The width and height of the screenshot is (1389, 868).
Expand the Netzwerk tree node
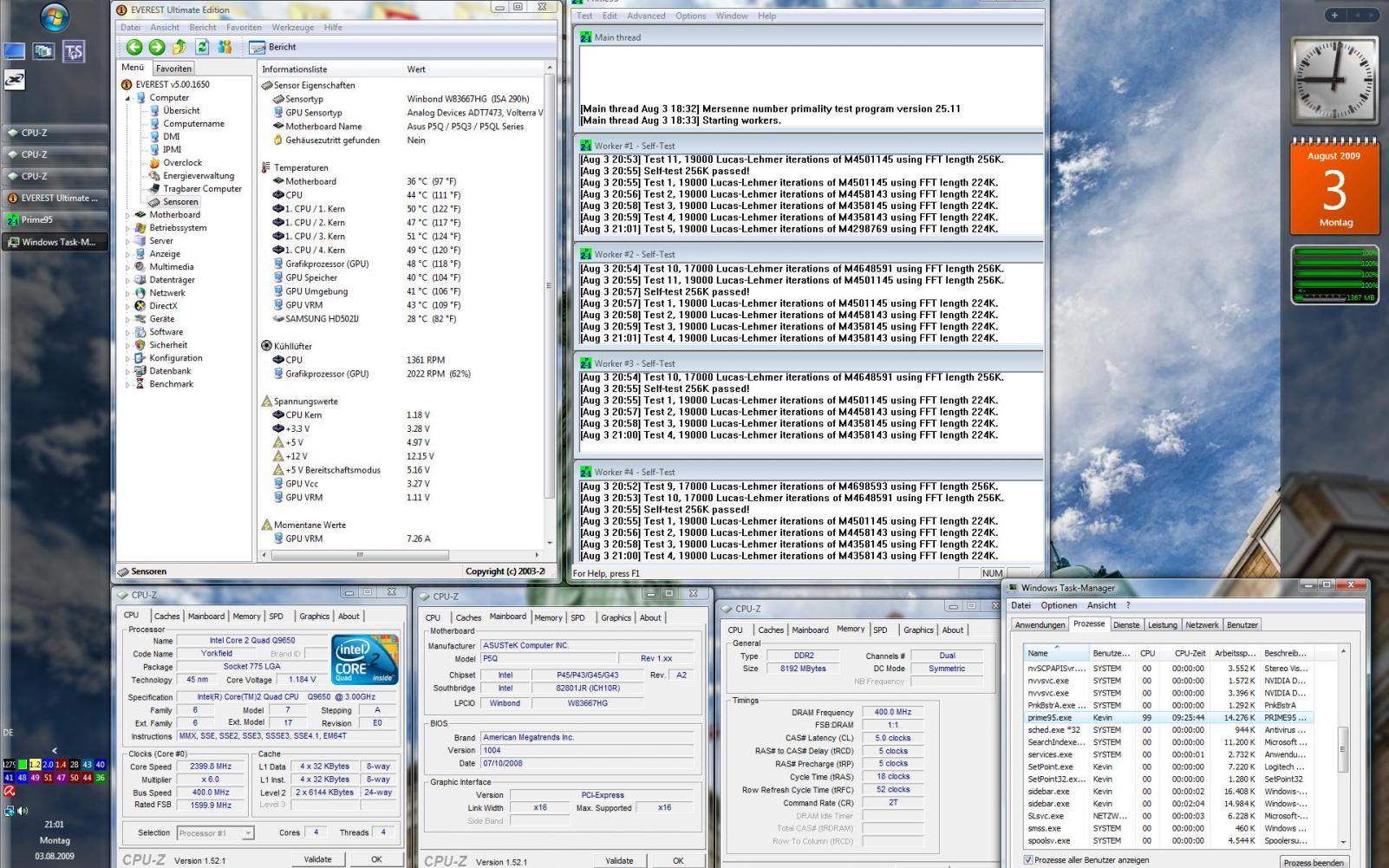pyautogui.click(x=128, y=293)
